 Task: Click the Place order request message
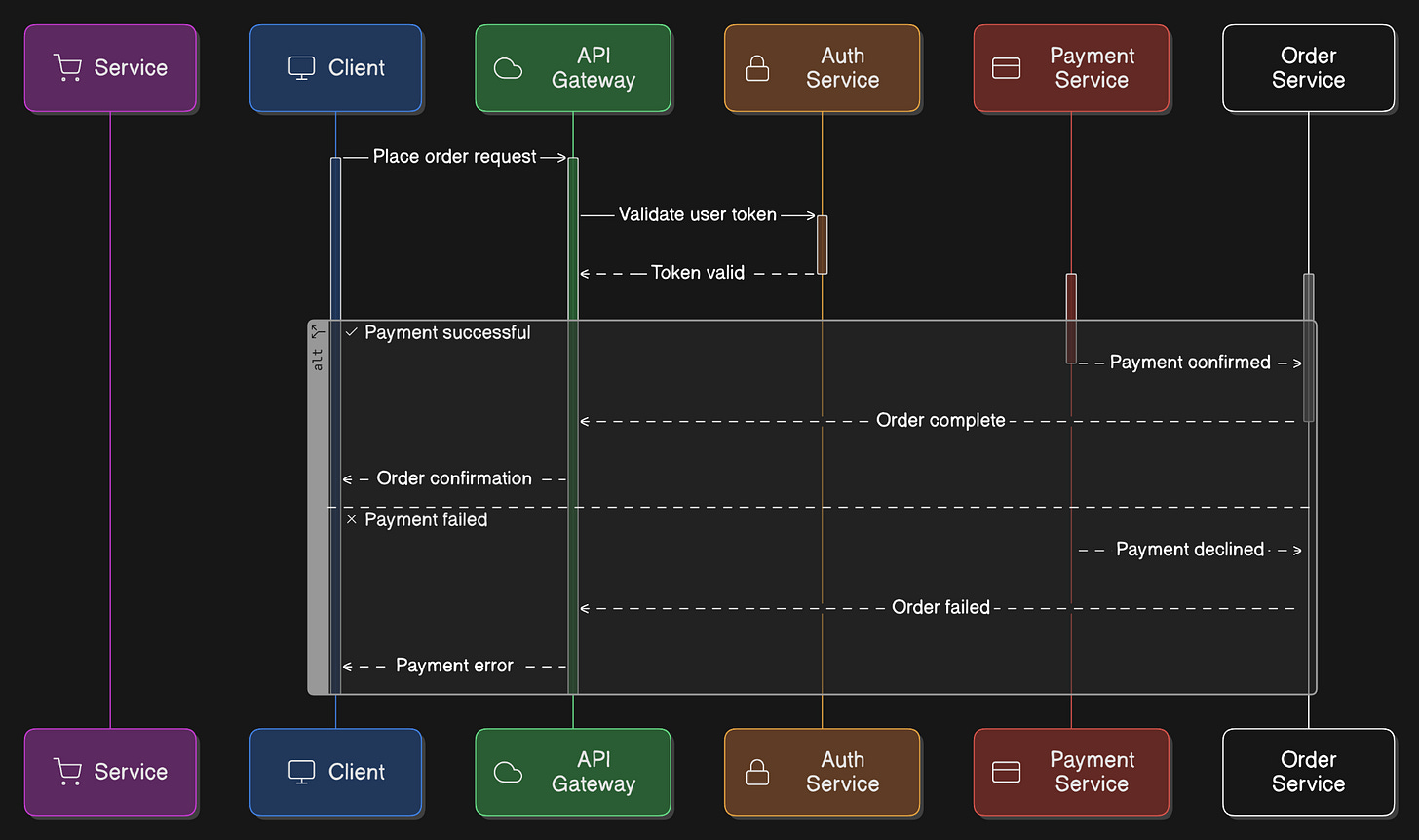coord(454,157)
